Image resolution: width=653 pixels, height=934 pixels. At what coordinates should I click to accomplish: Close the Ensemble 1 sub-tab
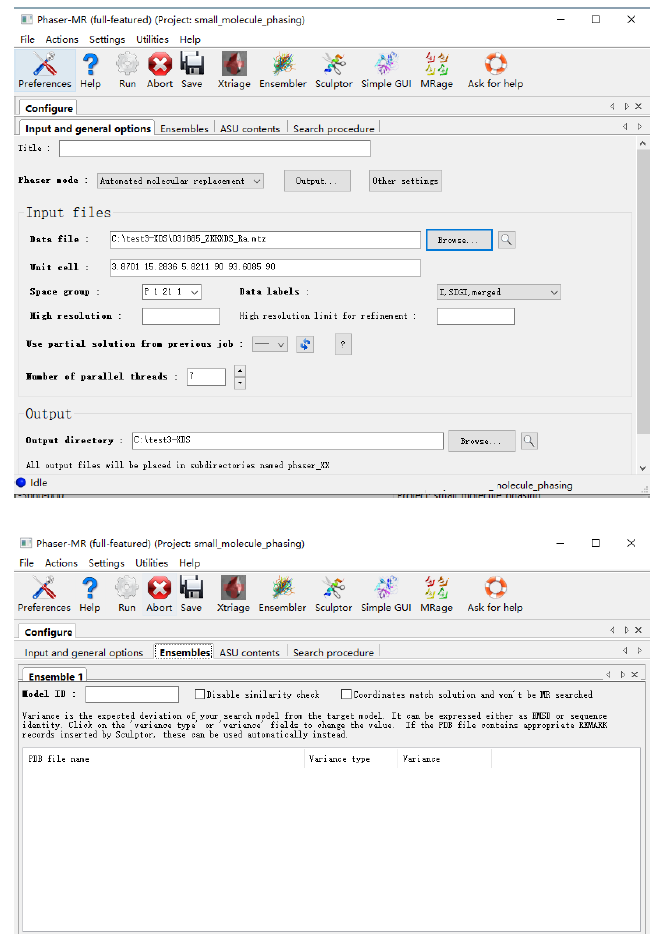point(635,674)
